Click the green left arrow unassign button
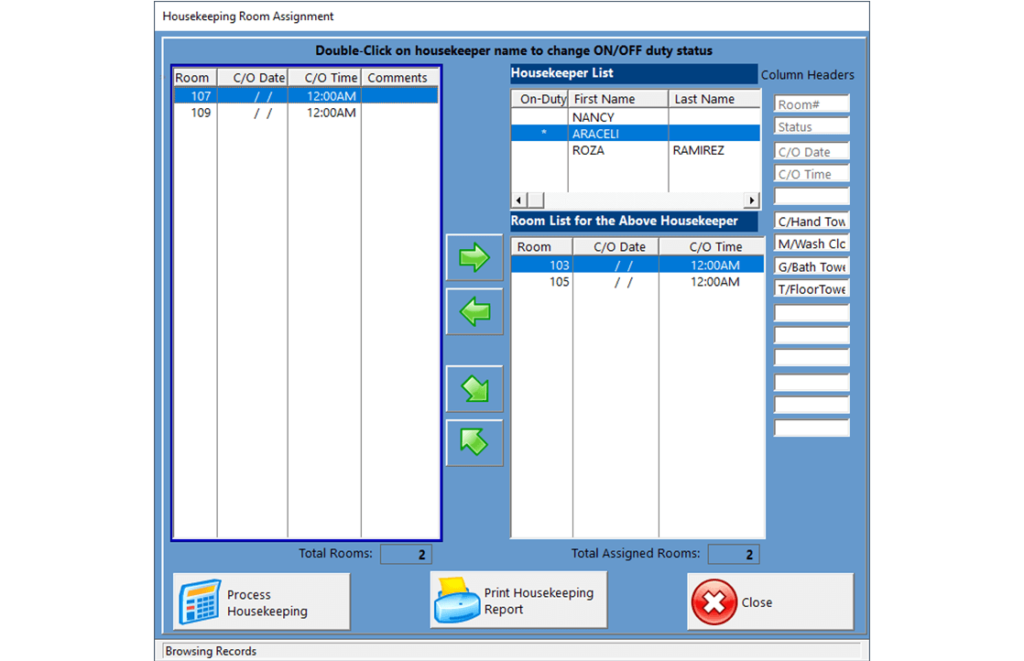This screenshot has width=1024, height=661. pos(474,312)
